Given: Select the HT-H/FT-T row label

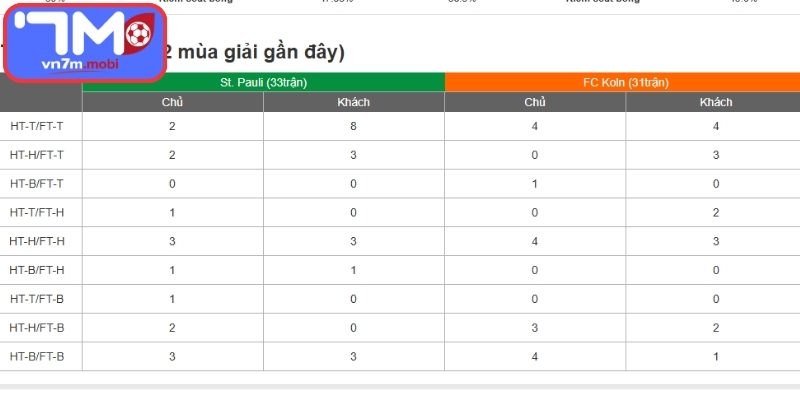Looking at the screenshot, I should 37,155.
